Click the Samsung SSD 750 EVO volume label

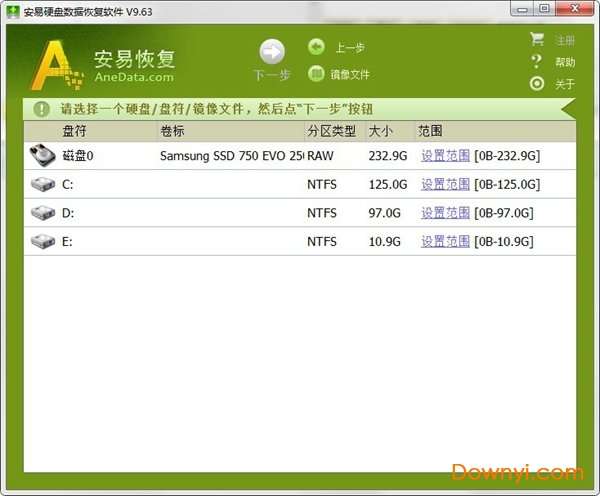232,156
